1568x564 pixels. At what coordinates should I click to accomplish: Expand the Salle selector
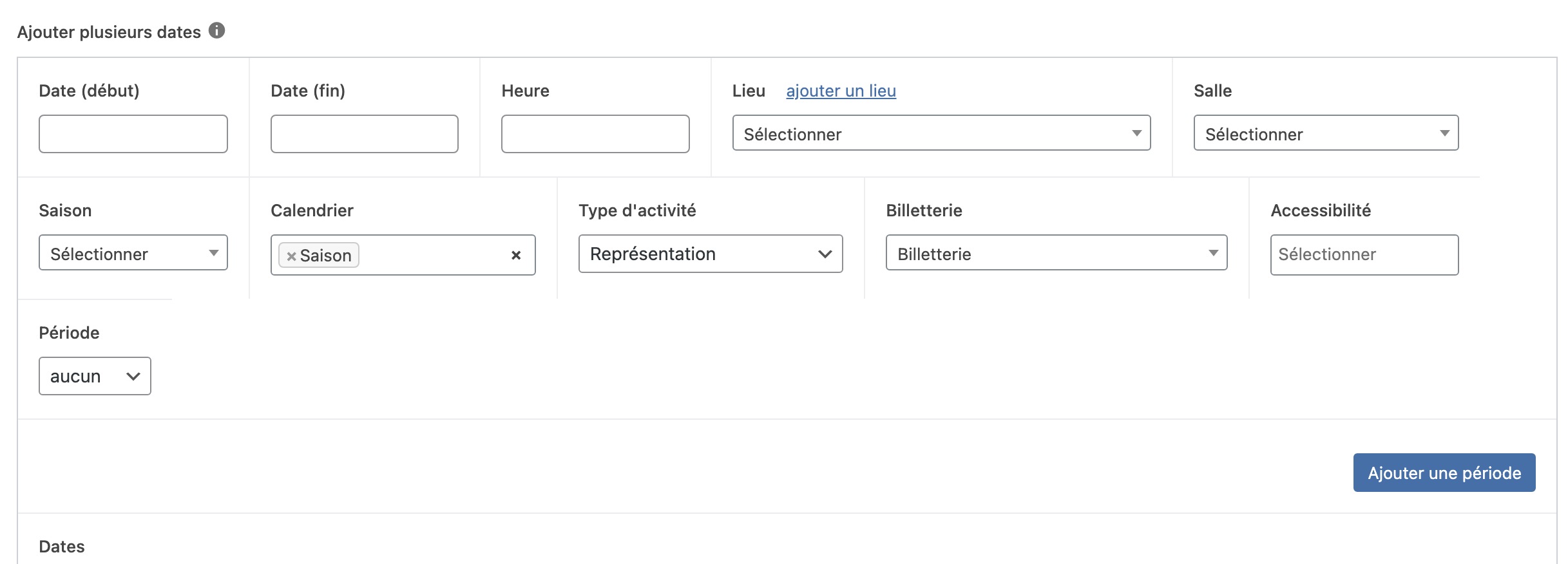tap(1326, 133)
